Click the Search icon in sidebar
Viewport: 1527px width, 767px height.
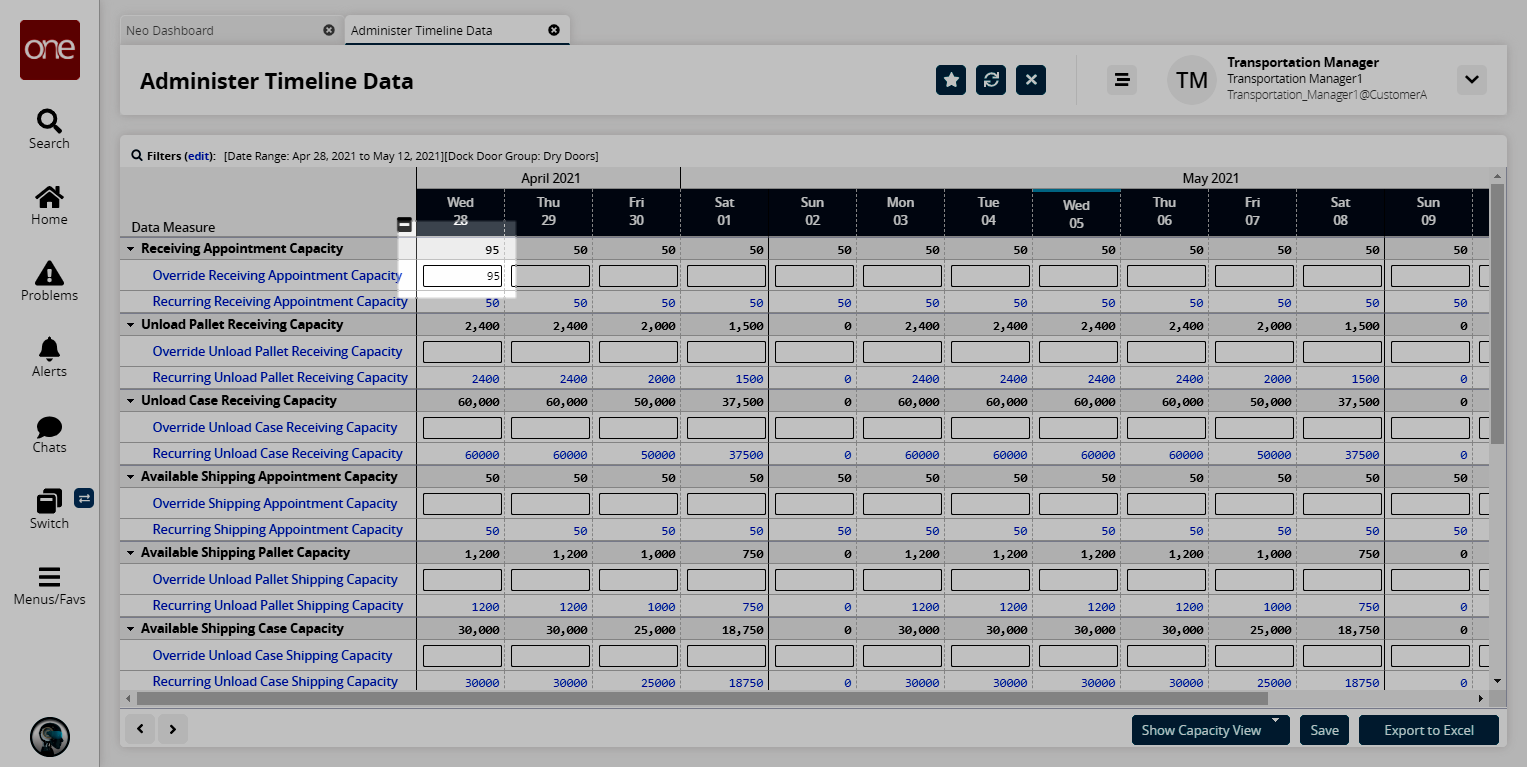49,122
